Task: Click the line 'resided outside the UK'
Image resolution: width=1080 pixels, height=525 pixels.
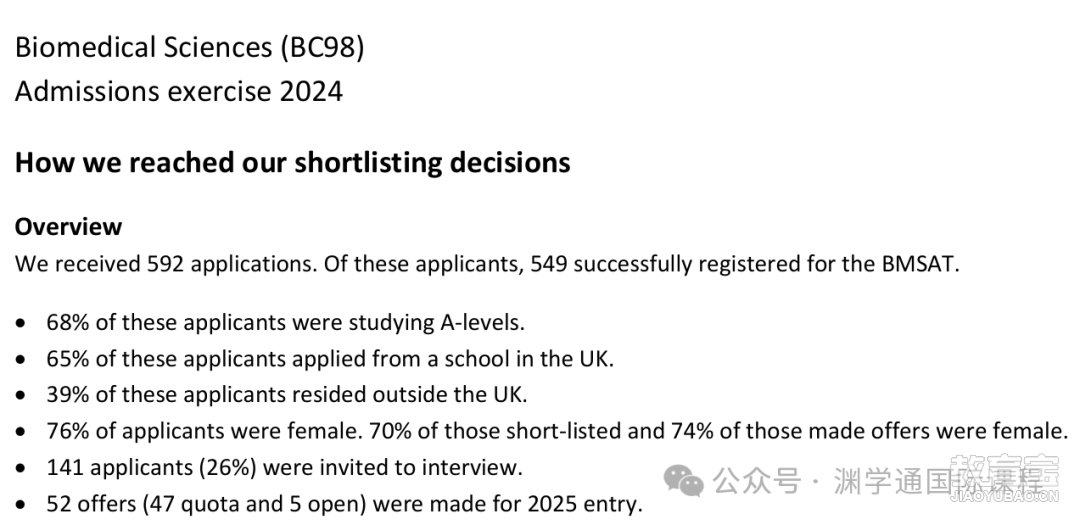Action: (287, 395)
